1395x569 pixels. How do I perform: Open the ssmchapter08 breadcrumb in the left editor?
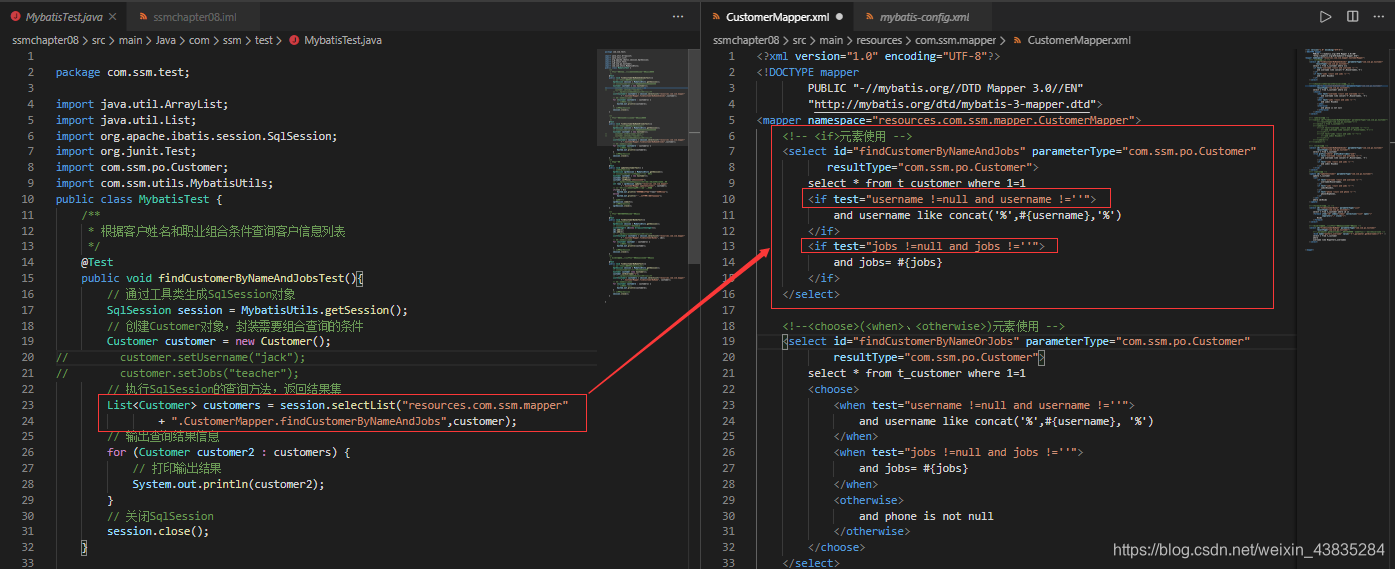[46, 40]
